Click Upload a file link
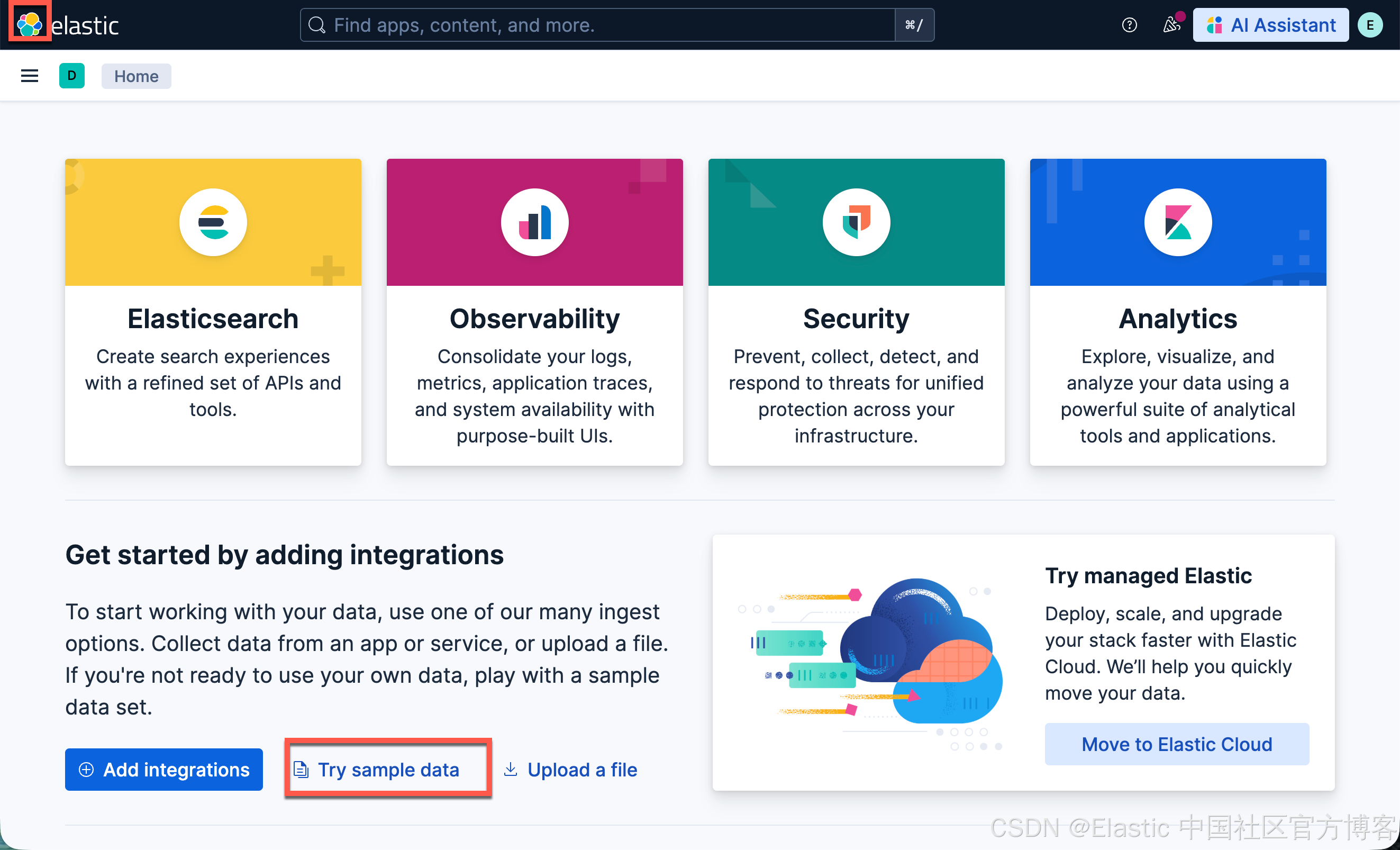The image size is (1400, 850). click(x=570, y=770)
